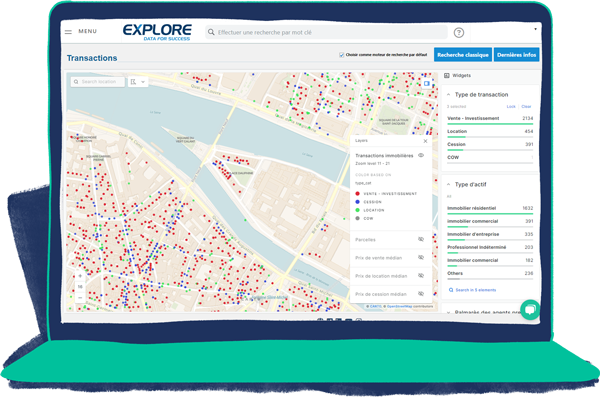Screen dimensions: 600x397
Task: Click the Widgets panel icon
Action: (x=447, y=75)
